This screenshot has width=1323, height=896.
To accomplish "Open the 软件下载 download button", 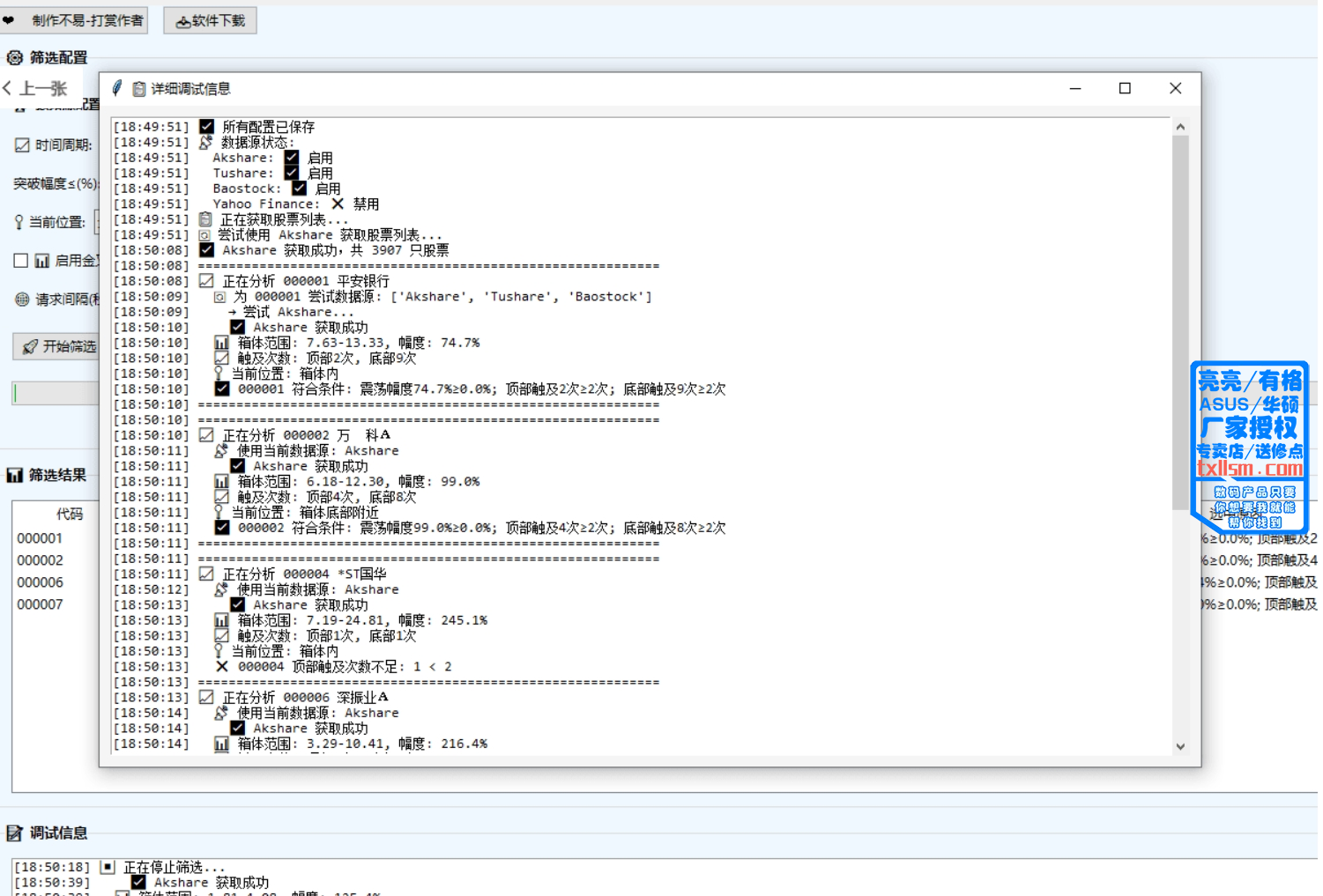I will 210,20.
